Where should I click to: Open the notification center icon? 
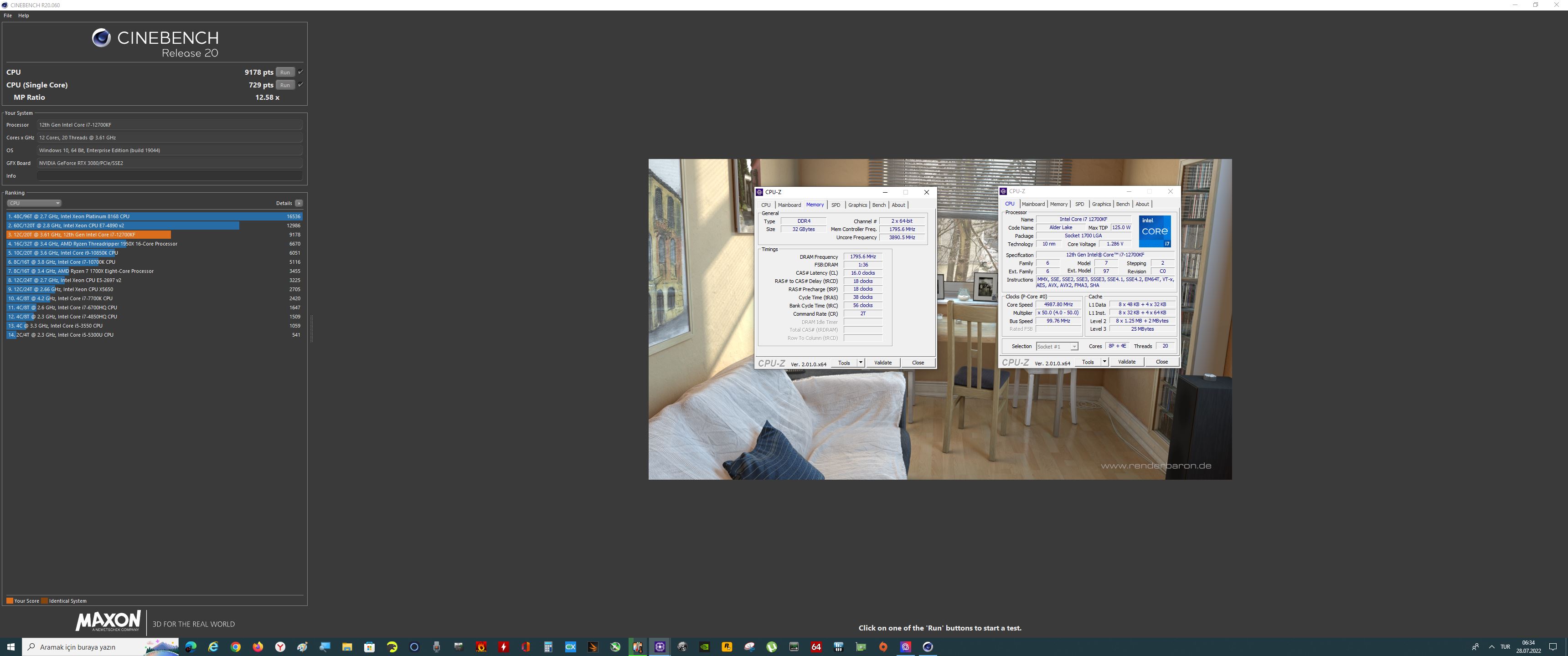coord(1553,647)
